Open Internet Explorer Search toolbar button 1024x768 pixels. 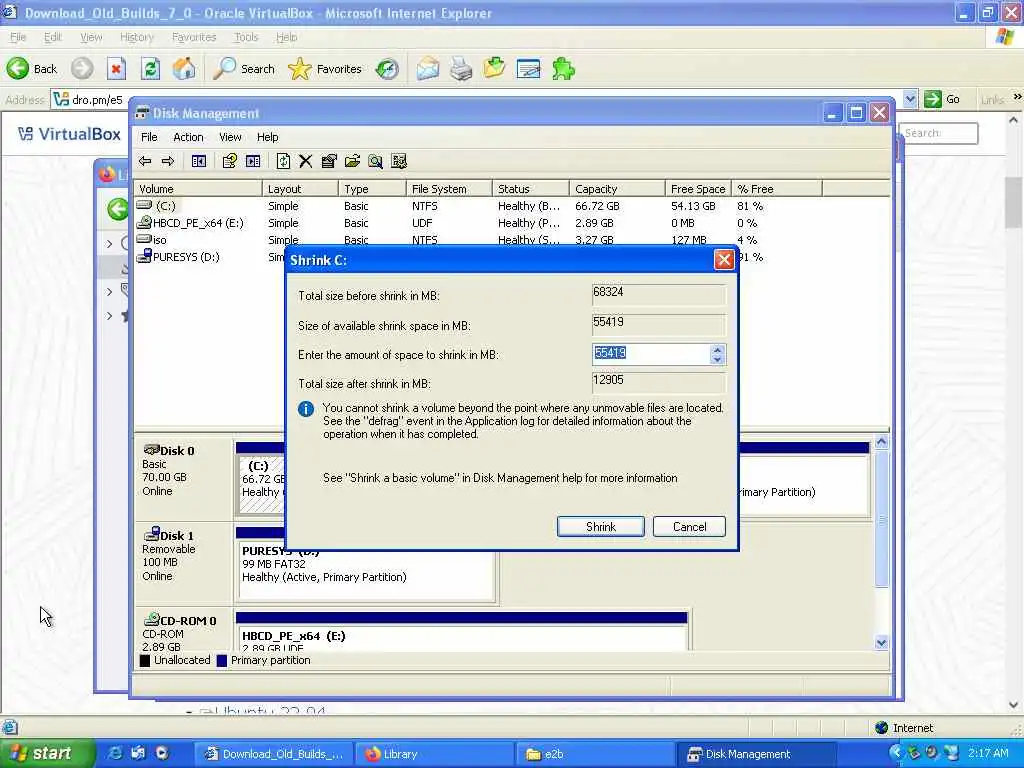coord(245,69)
